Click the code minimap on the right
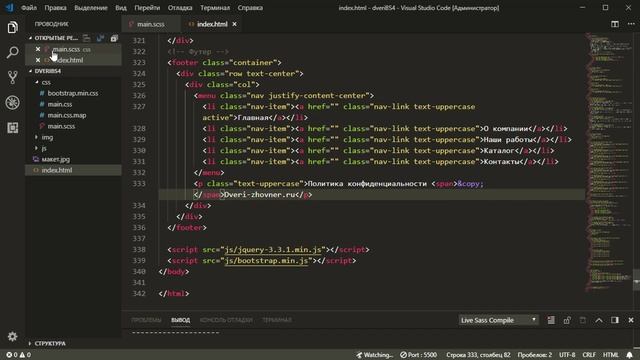The width and height of the screenshot is (640, 360). (x=608, y=161)
